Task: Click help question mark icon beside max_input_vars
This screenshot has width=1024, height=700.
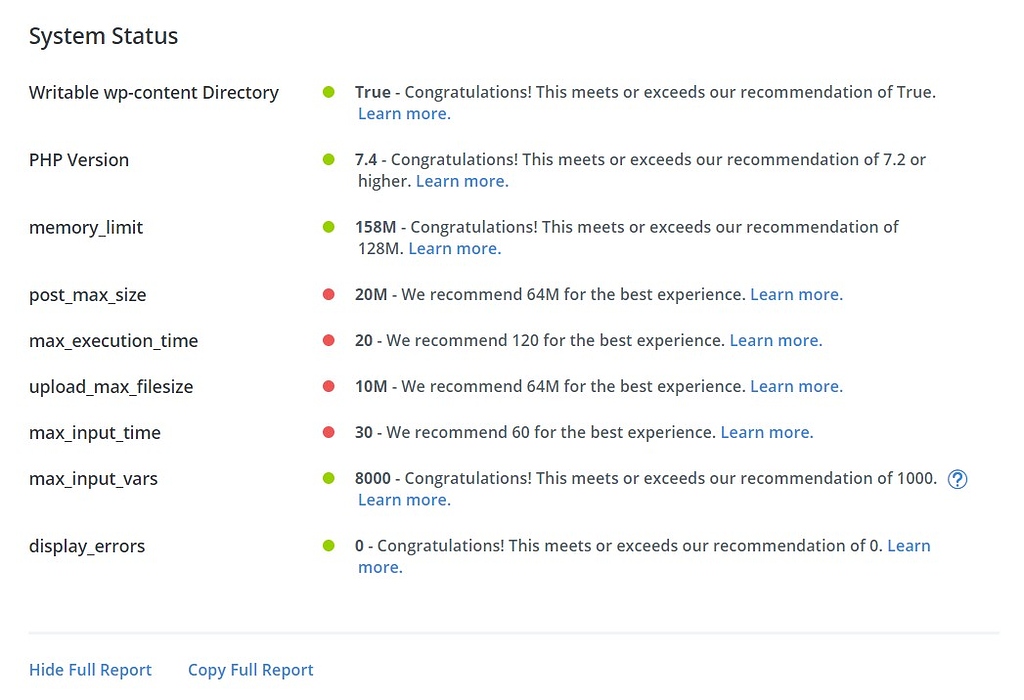Action: point(957,479)
